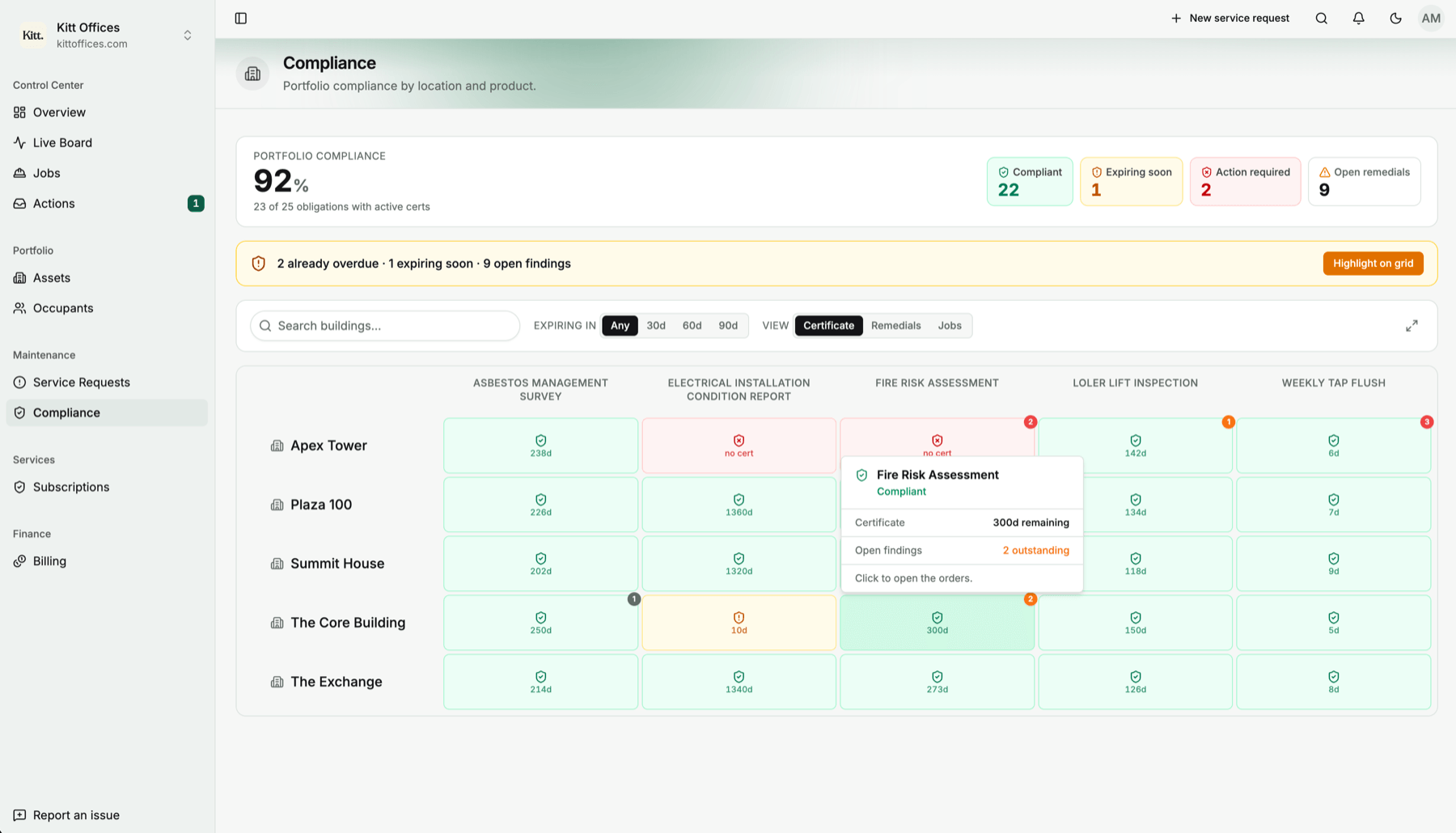
Task: Switch view to Jobs tab
Action: pyautogui.click(x=950, y=325)
